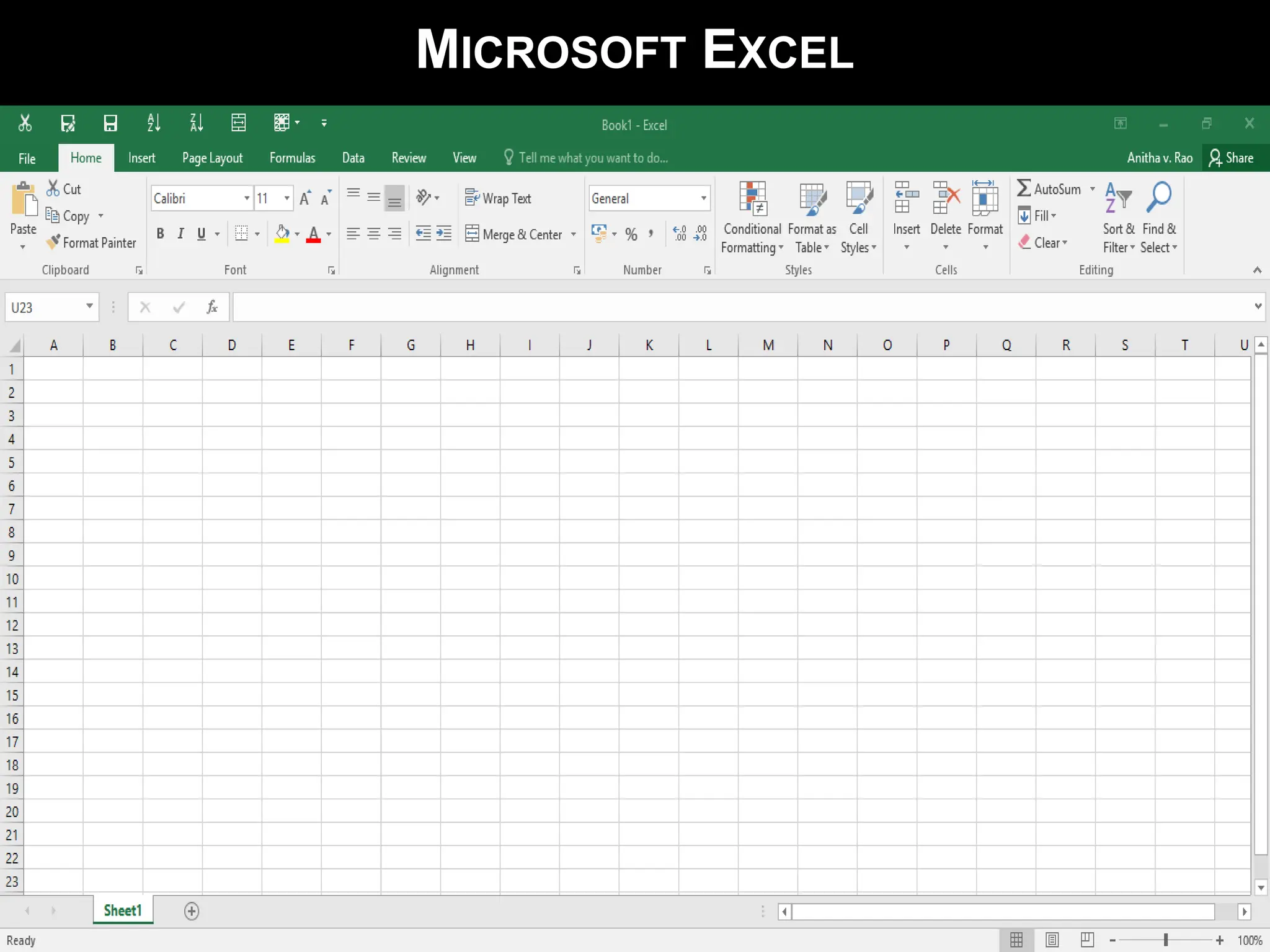Screen dimensions: 1270x952
Task: Toggle Align Left text alignment
Action: click(x=353, y=234)
